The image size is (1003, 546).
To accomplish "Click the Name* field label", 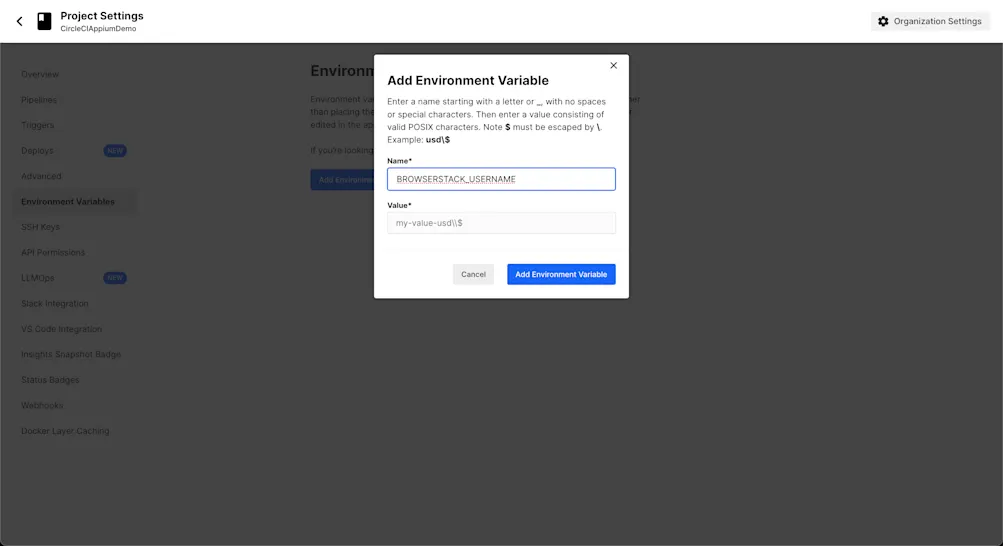I will [x=400, y=161].
